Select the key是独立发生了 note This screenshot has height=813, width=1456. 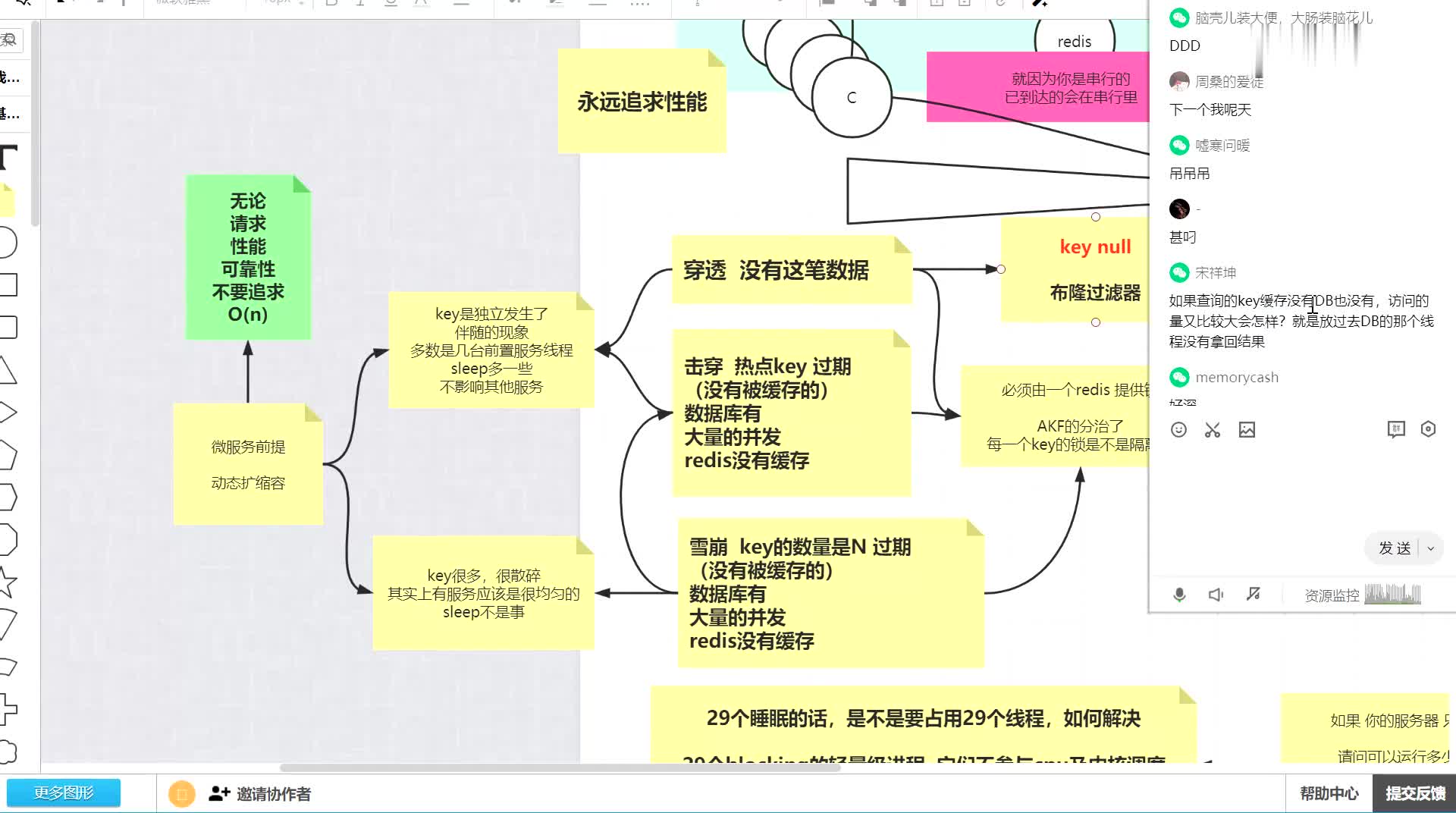(x=491, y=350)
